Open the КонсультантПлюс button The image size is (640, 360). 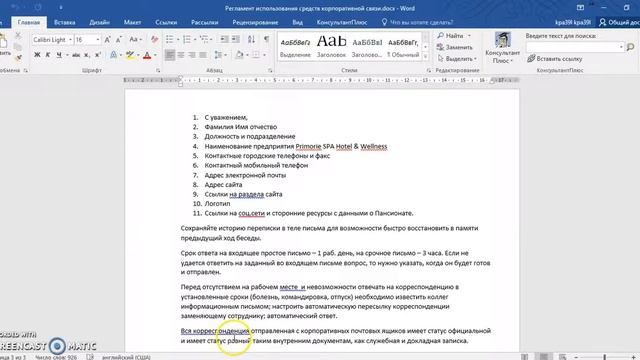pos(502,48)
